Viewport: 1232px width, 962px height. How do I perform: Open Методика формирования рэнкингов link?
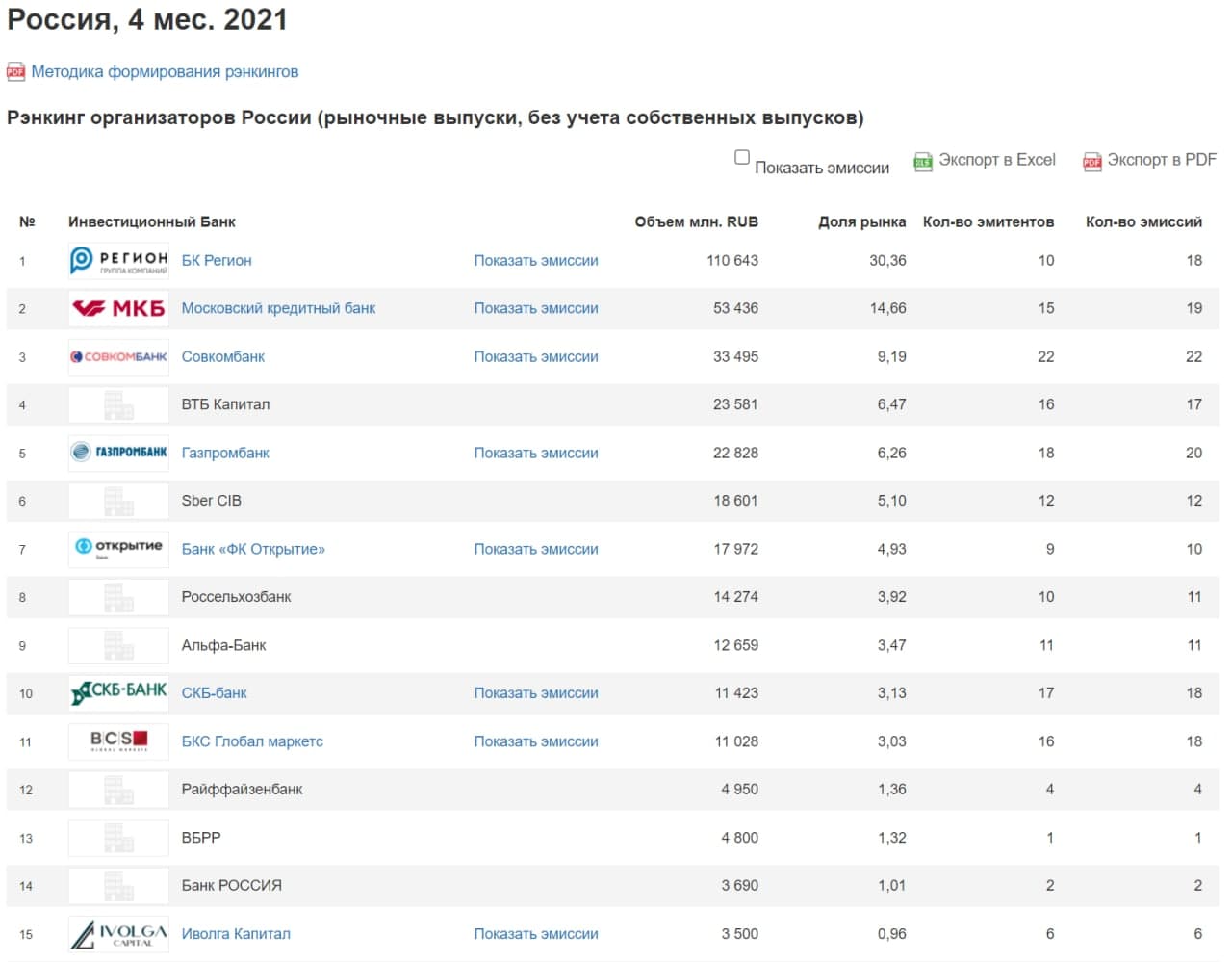(x=165, y=72)
